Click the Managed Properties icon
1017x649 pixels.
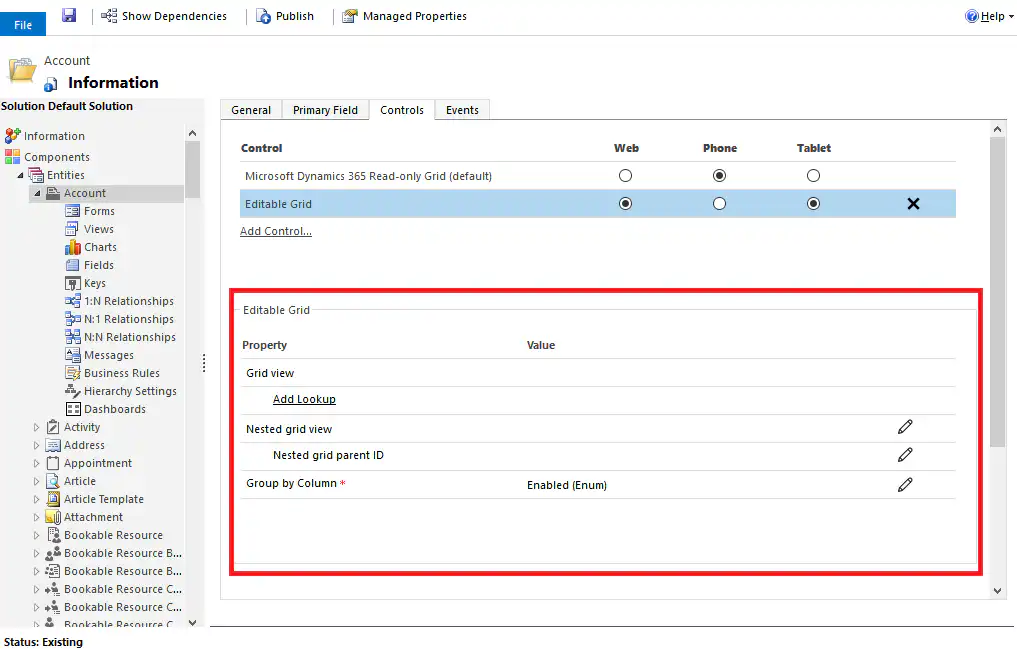(x=349, y=15)
